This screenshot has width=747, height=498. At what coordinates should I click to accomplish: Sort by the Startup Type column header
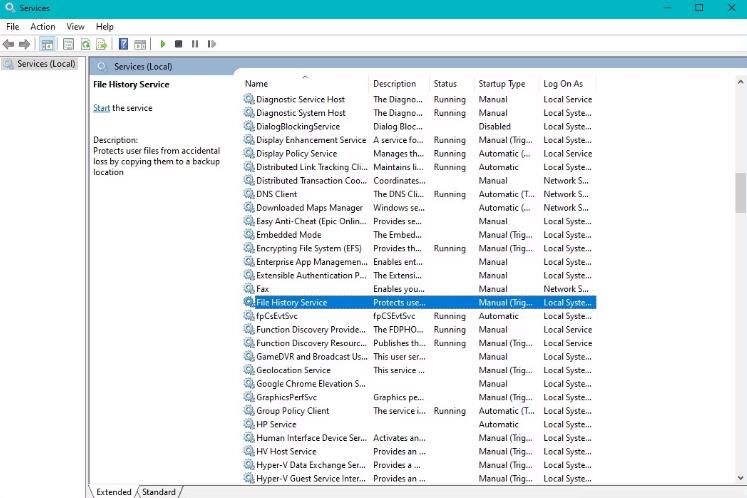502,84
